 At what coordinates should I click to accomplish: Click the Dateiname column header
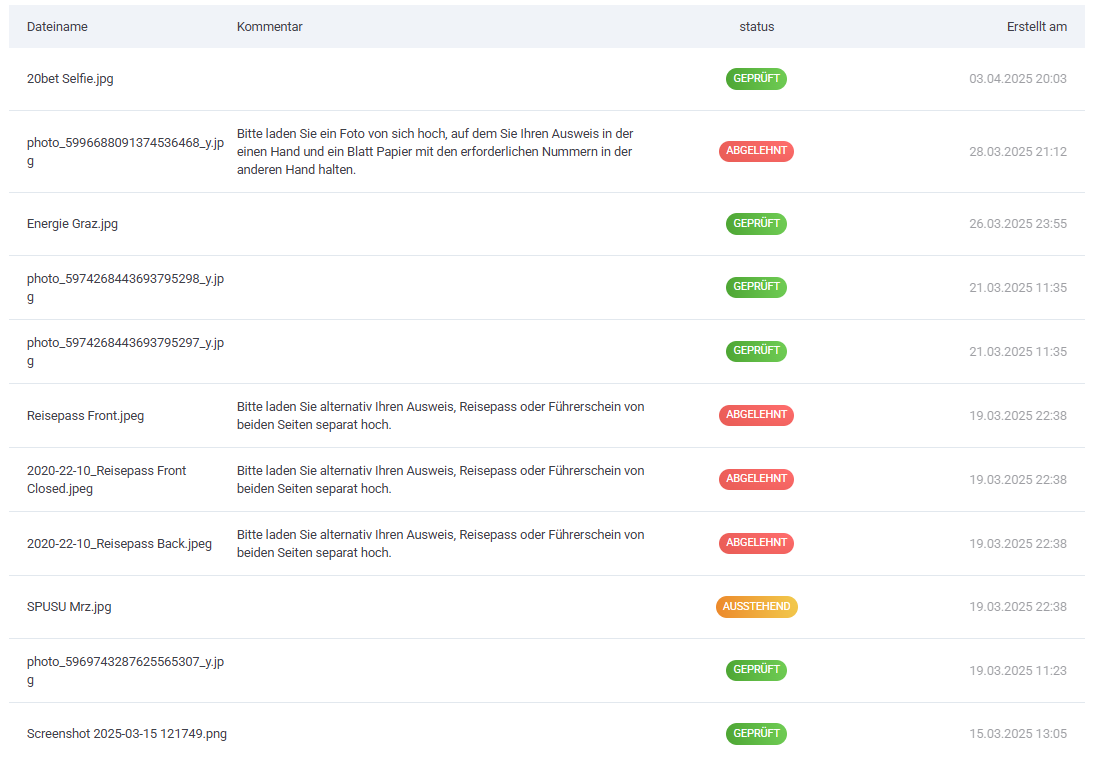57,27
